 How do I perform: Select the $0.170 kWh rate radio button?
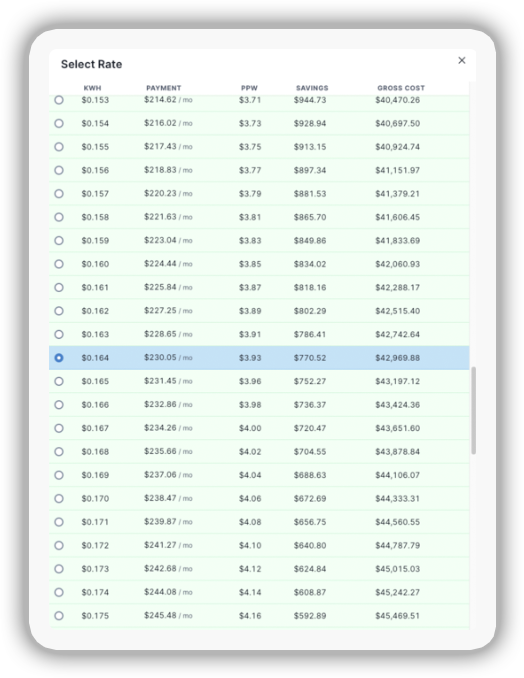click(59, 499)
